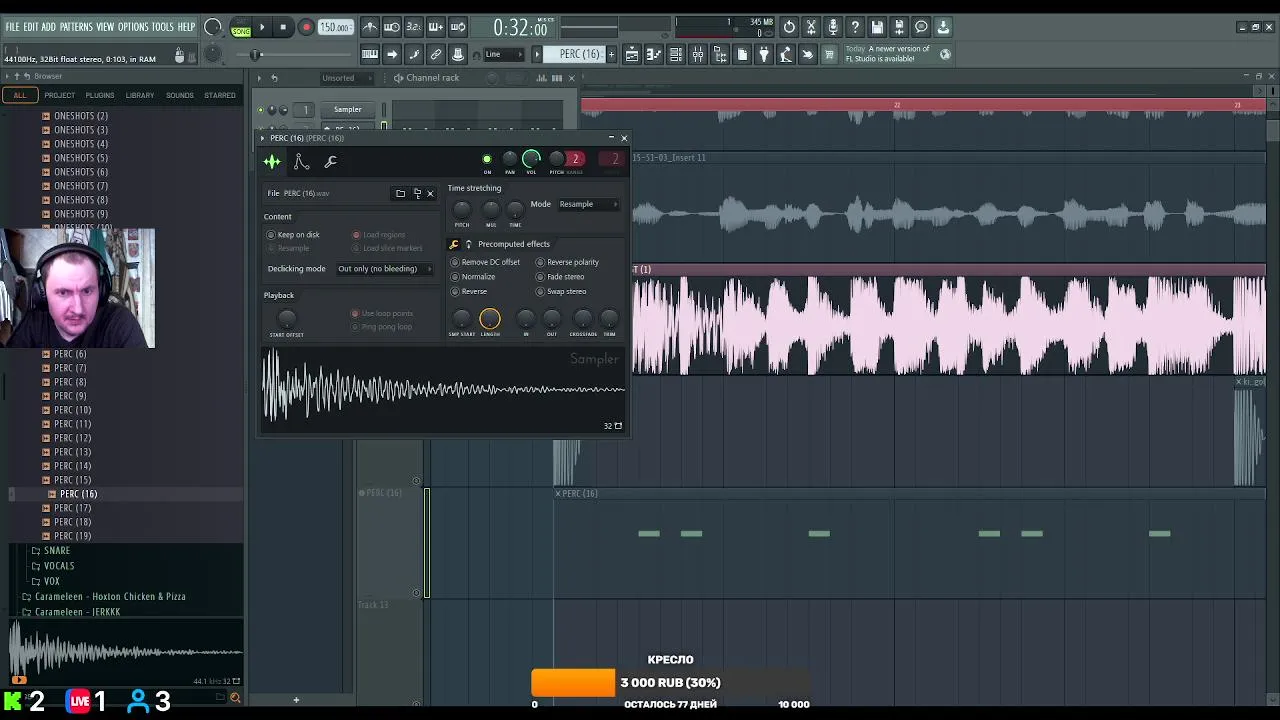Start playback with the play button
This screenshot has height=720, width=1280.
click(262, 27)
